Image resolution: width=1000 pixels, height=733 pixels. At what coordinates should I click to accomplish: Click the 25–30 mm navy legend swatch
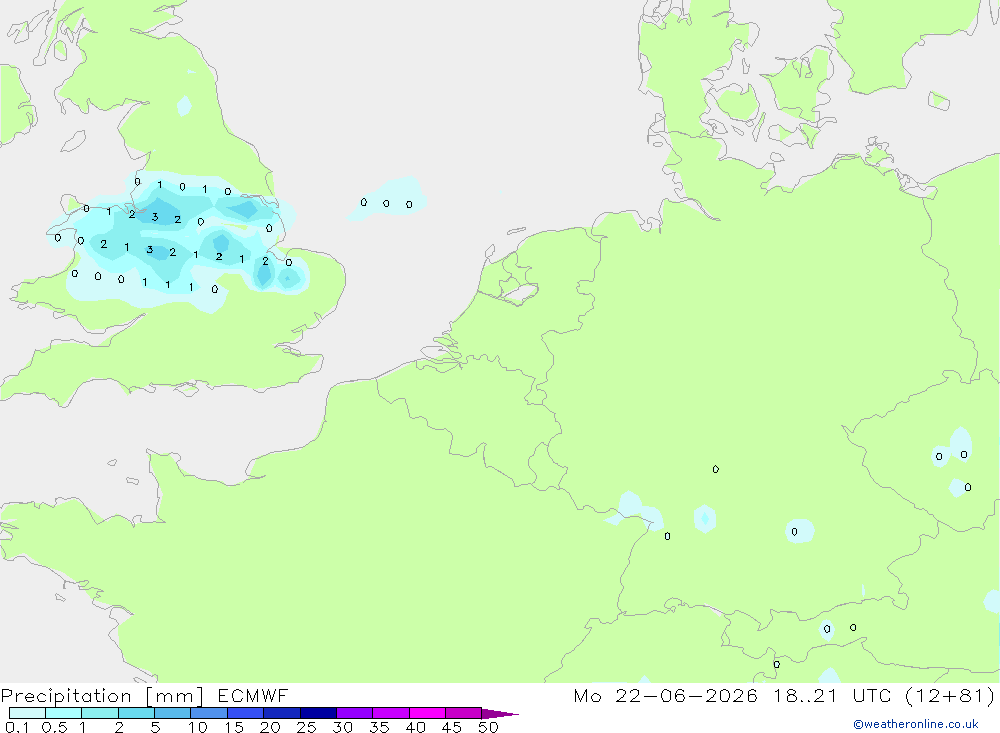pyautogui.click(x=318, y=713)
